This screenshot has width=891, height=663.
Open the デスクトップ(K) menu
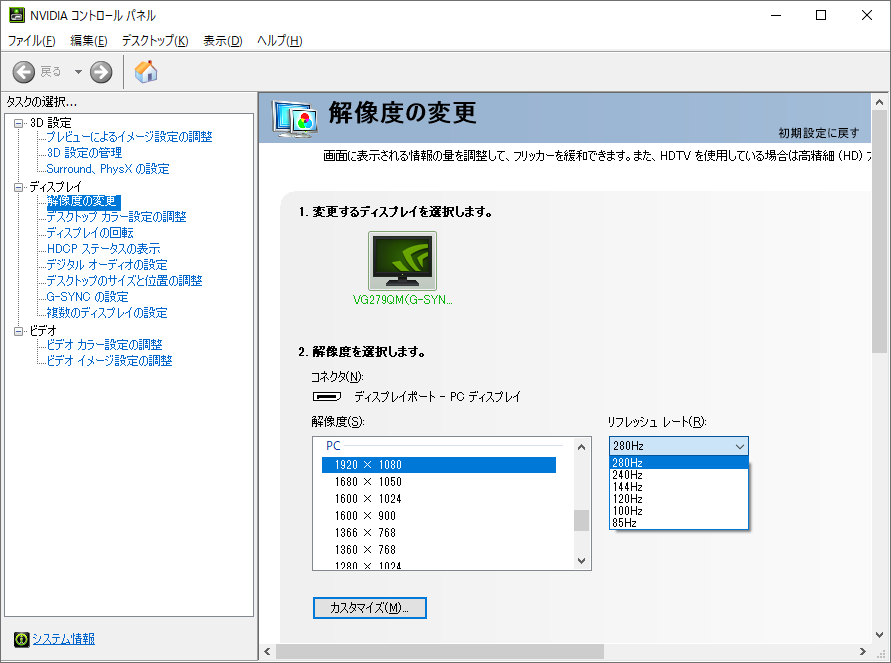click(155, 41)
